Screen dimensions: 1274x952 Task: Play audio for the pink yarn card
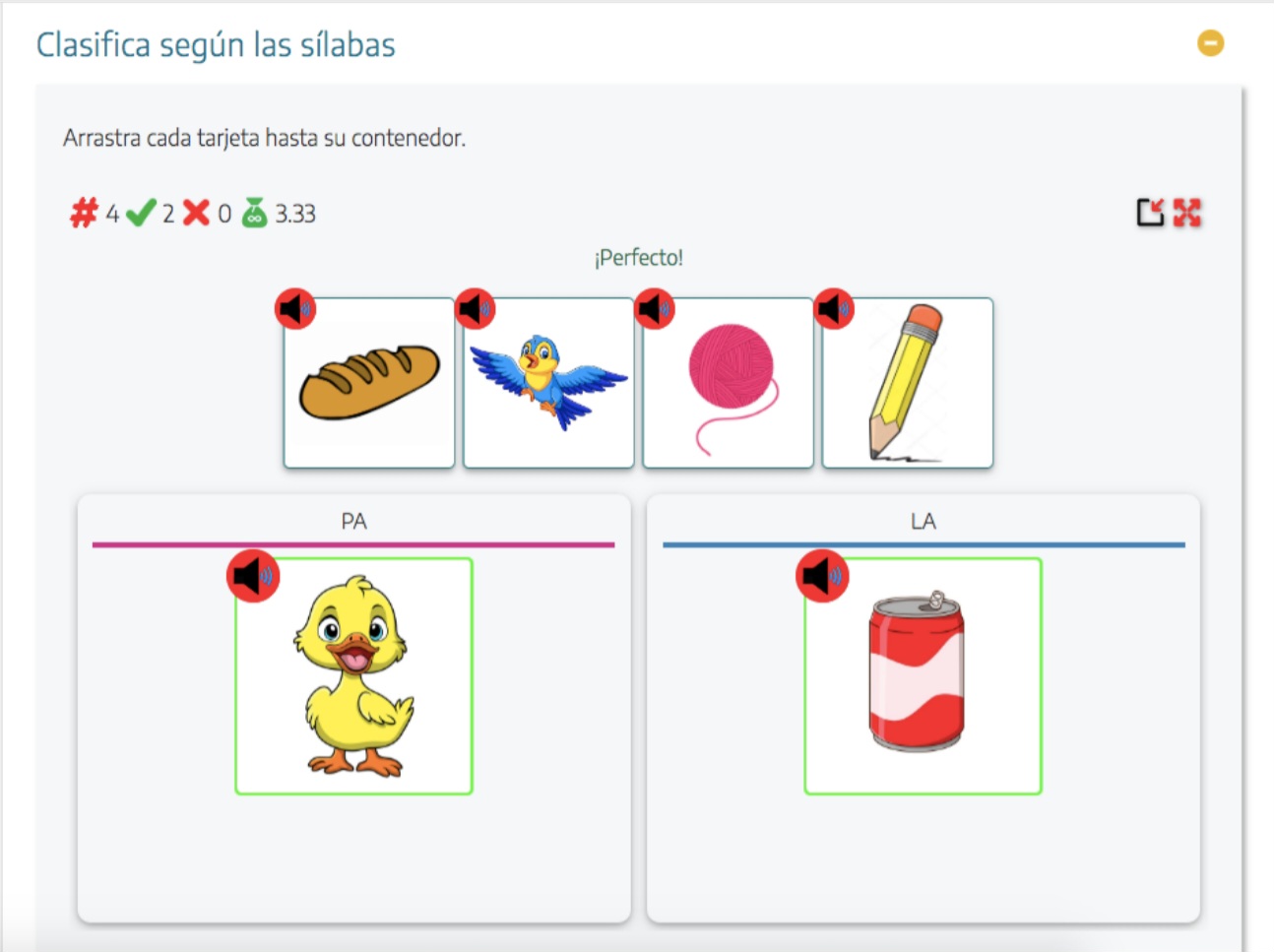[x=654, y=309]
